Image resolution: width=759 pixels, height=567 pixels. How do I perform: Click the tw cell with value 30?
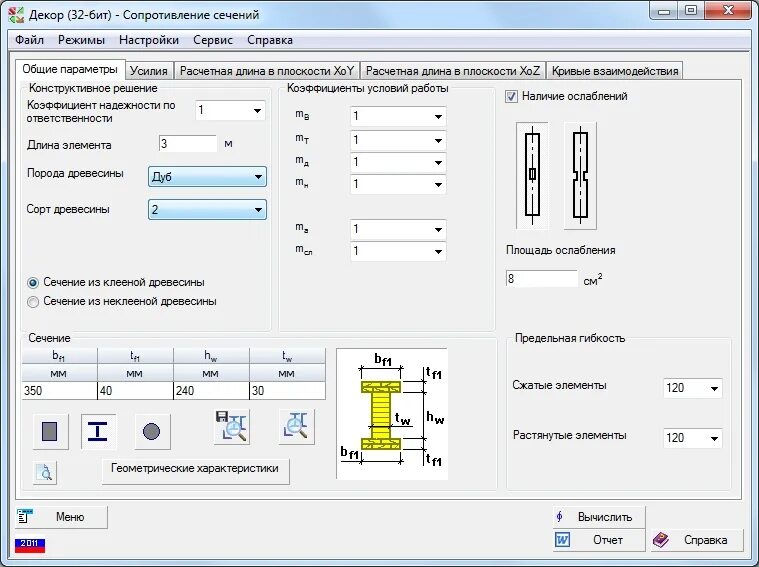click(x=288, y=391)
